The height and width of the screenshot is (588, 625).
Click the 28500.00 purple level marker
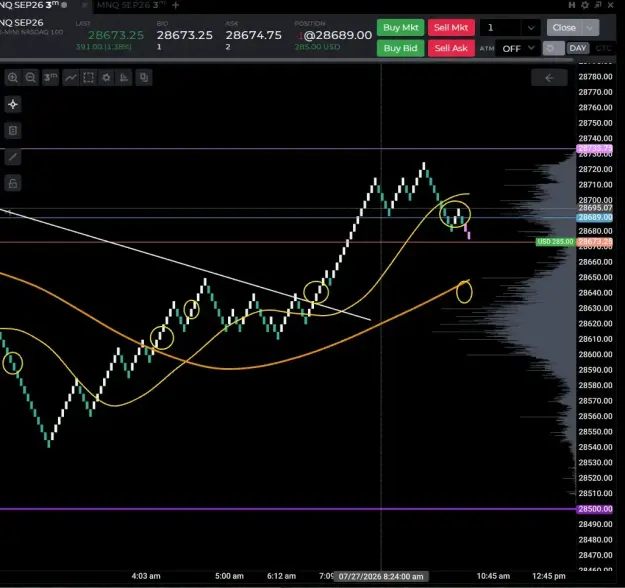pos(595,509)
